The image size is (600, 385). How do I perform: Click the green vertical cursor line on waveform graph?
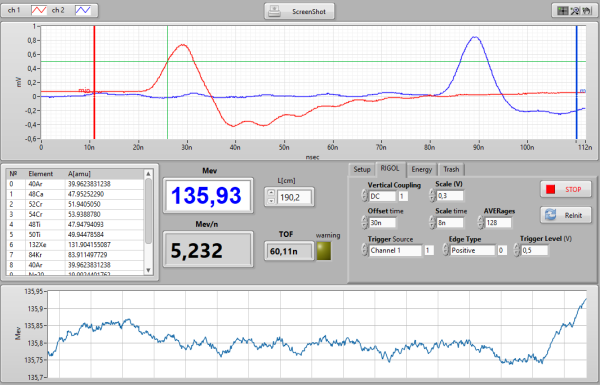click(x=167, y=82)
